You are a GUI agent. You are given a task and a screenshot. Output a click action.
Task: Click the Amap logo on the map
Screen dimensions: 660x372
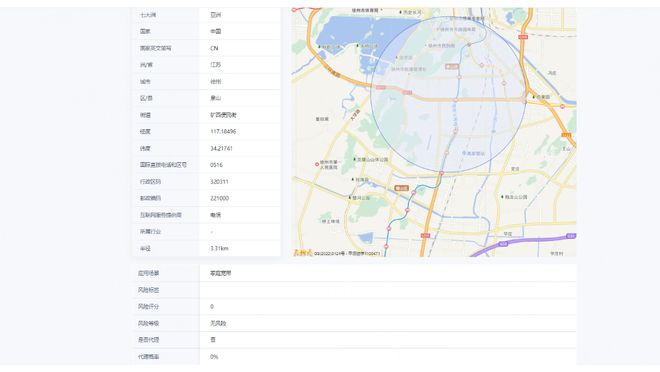click(x=303, y=253)
